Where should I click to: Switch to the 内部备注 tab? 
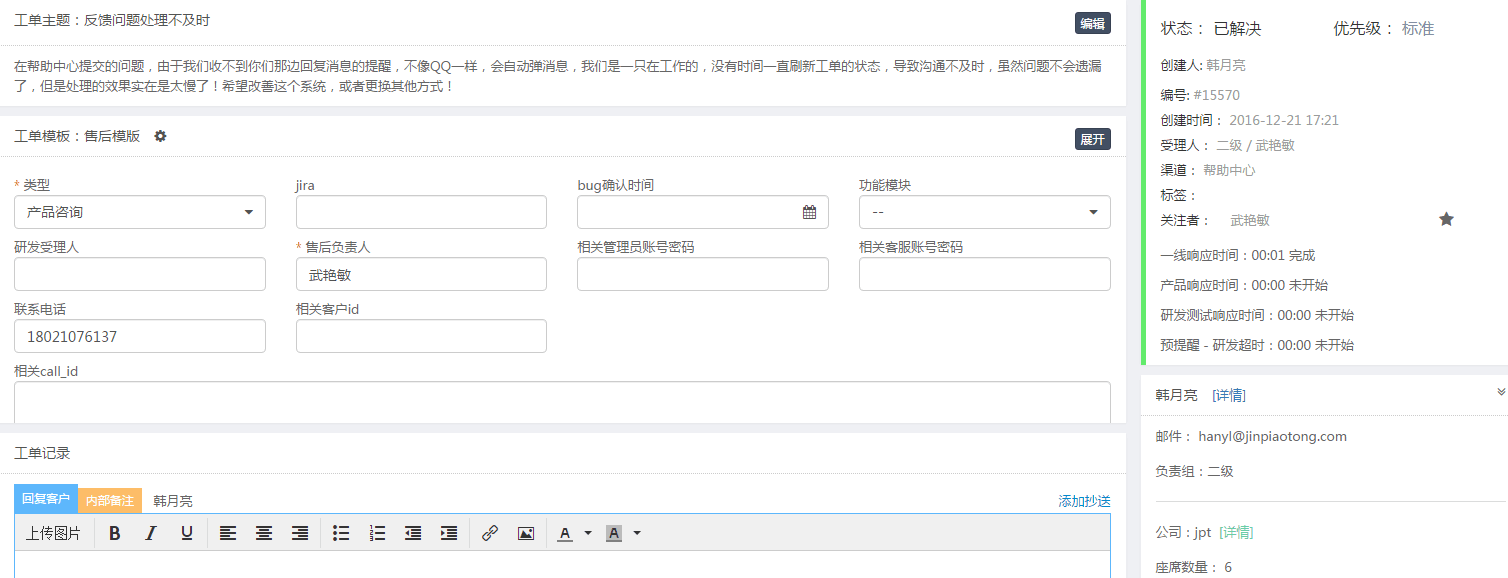[110, 500]
